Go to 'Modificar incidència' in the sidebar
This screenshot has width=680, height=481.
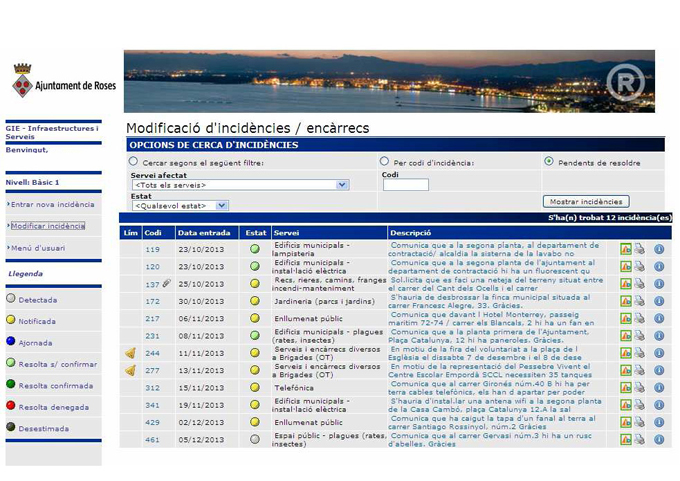click(48, 226)
